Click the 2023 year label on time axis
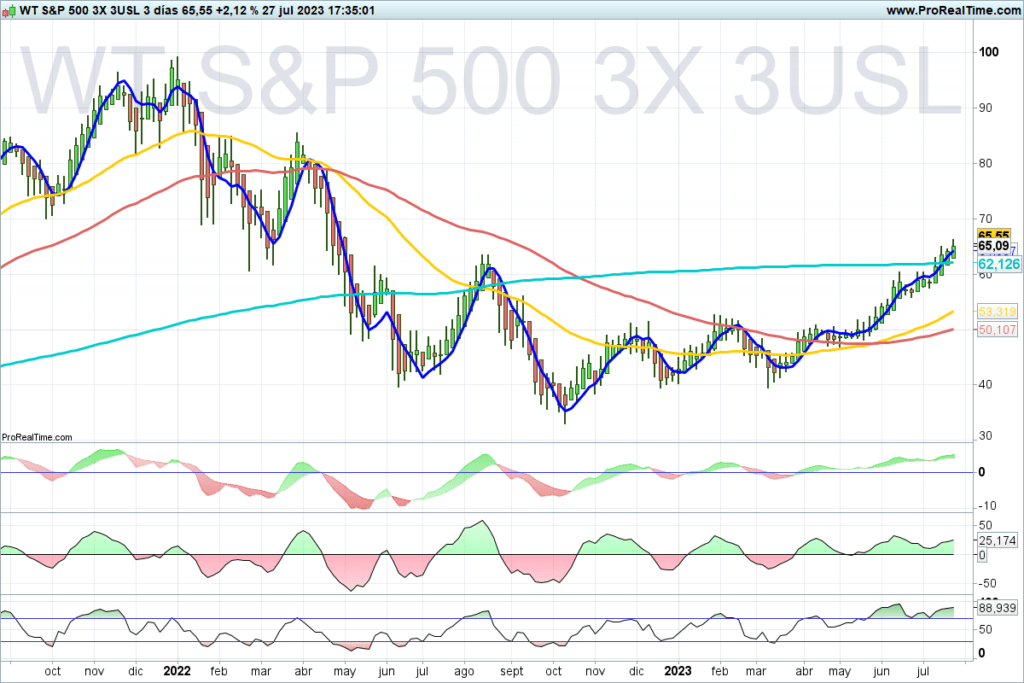The height and width of the screenshot is (683, 1024). coord(677,671)
